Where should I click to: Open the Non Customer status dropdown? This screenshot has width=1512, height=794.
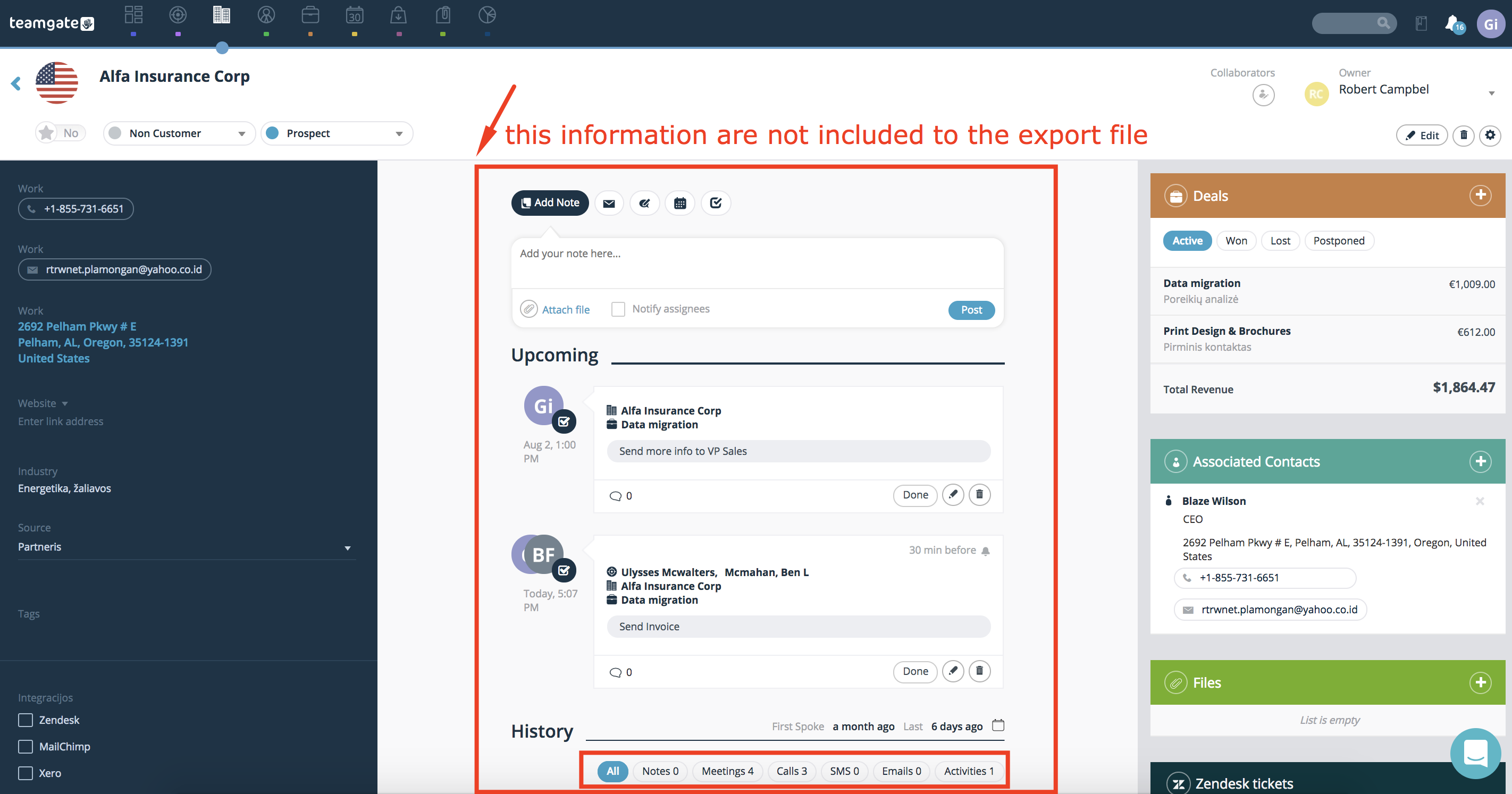click(x=179, y=133)
